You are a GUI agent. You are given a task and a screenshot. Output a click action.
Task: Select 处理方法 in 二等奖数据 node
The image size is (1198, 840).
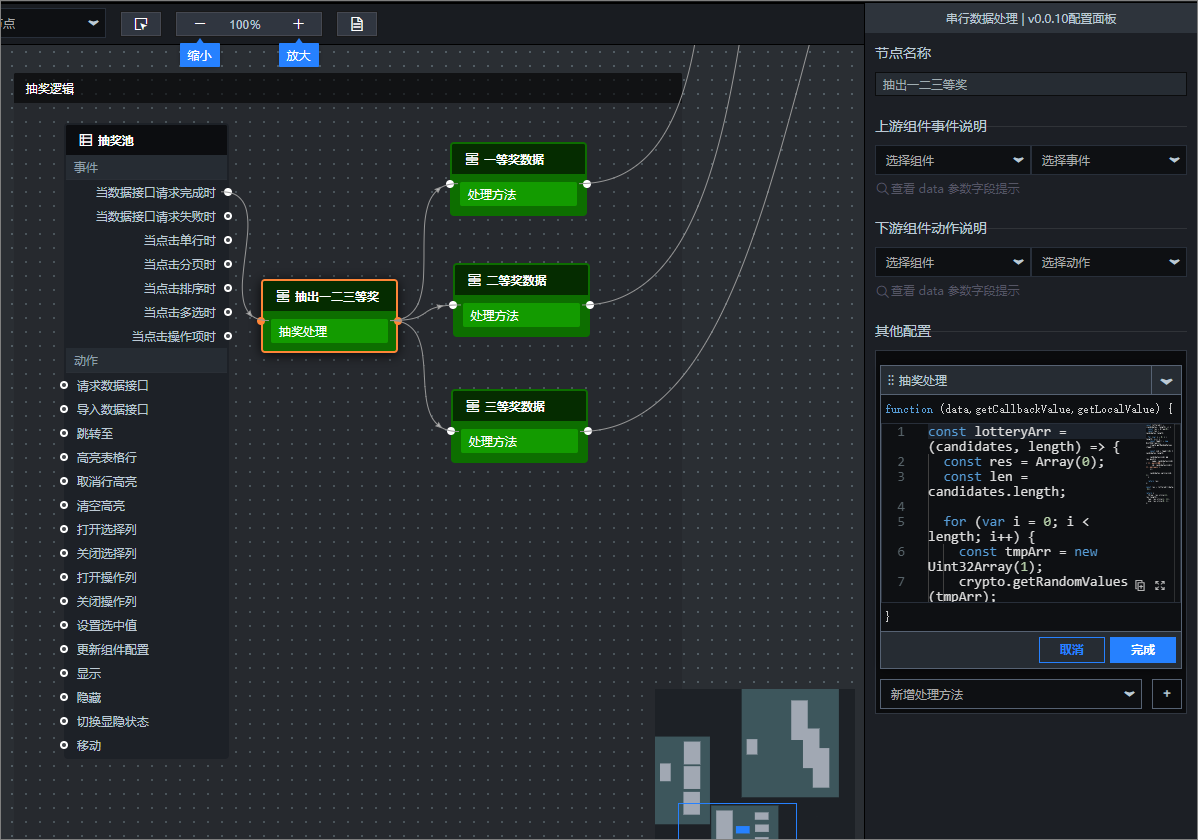click(521, 316)
